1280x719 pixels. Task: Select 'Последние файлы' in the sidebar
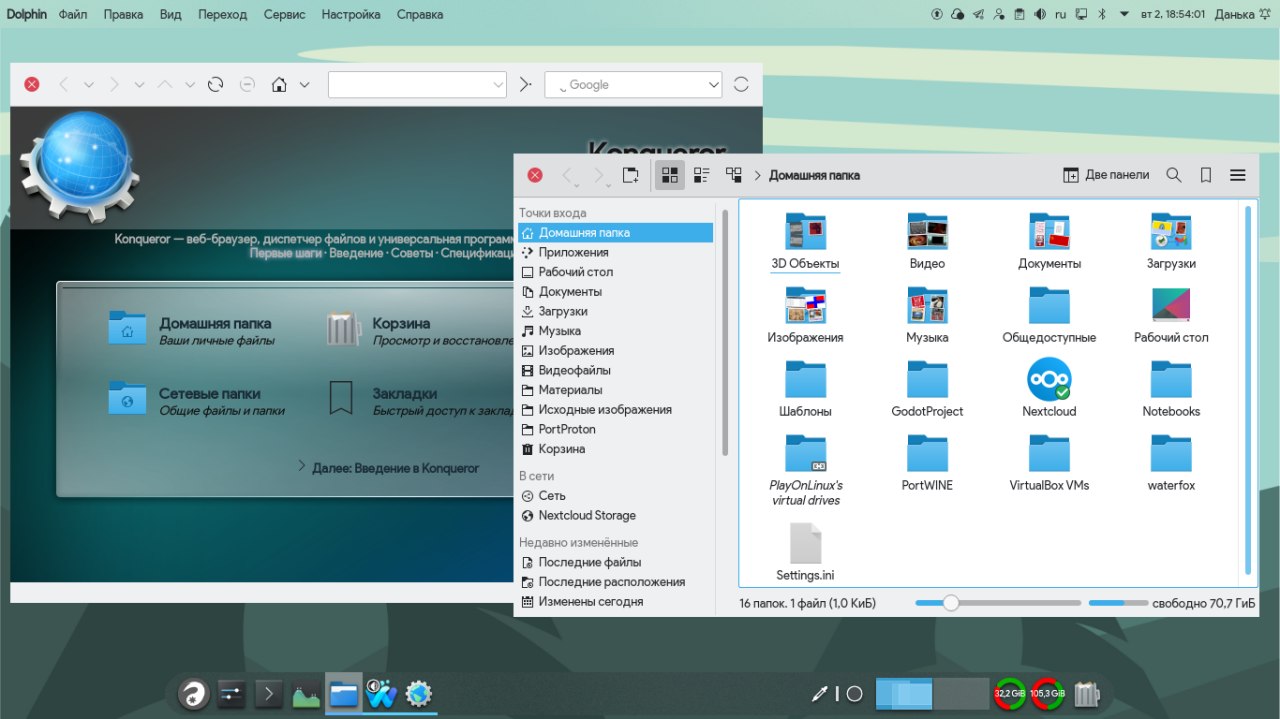click(615, 562)
